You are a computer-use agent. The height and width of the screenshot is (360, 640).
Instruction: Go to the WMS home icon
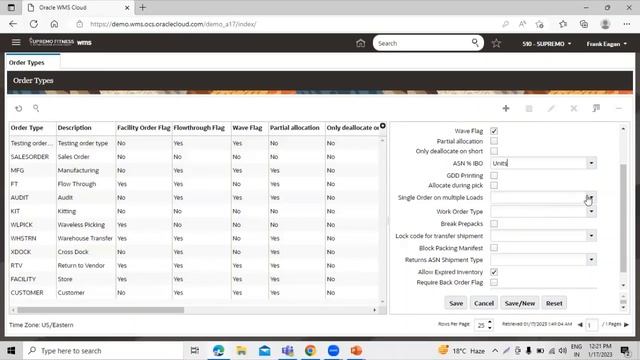pos(360,43)
